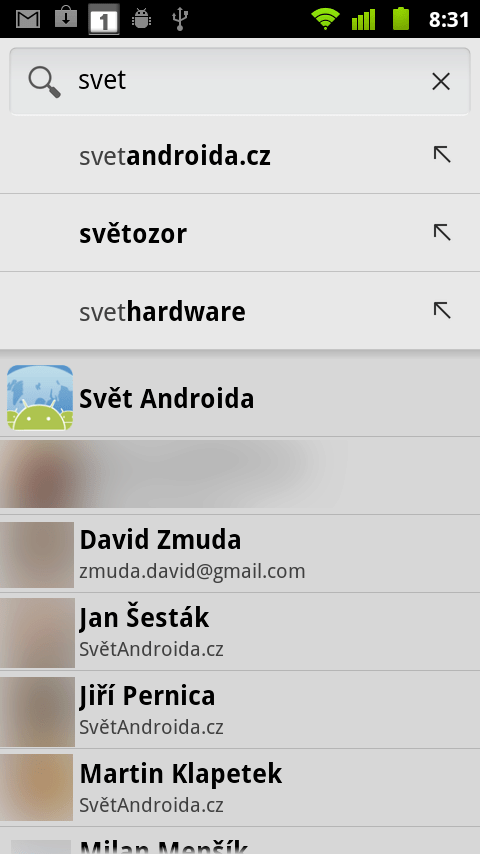Tap the search magnifier icon
480x854 pixels.
coord(44,83)
